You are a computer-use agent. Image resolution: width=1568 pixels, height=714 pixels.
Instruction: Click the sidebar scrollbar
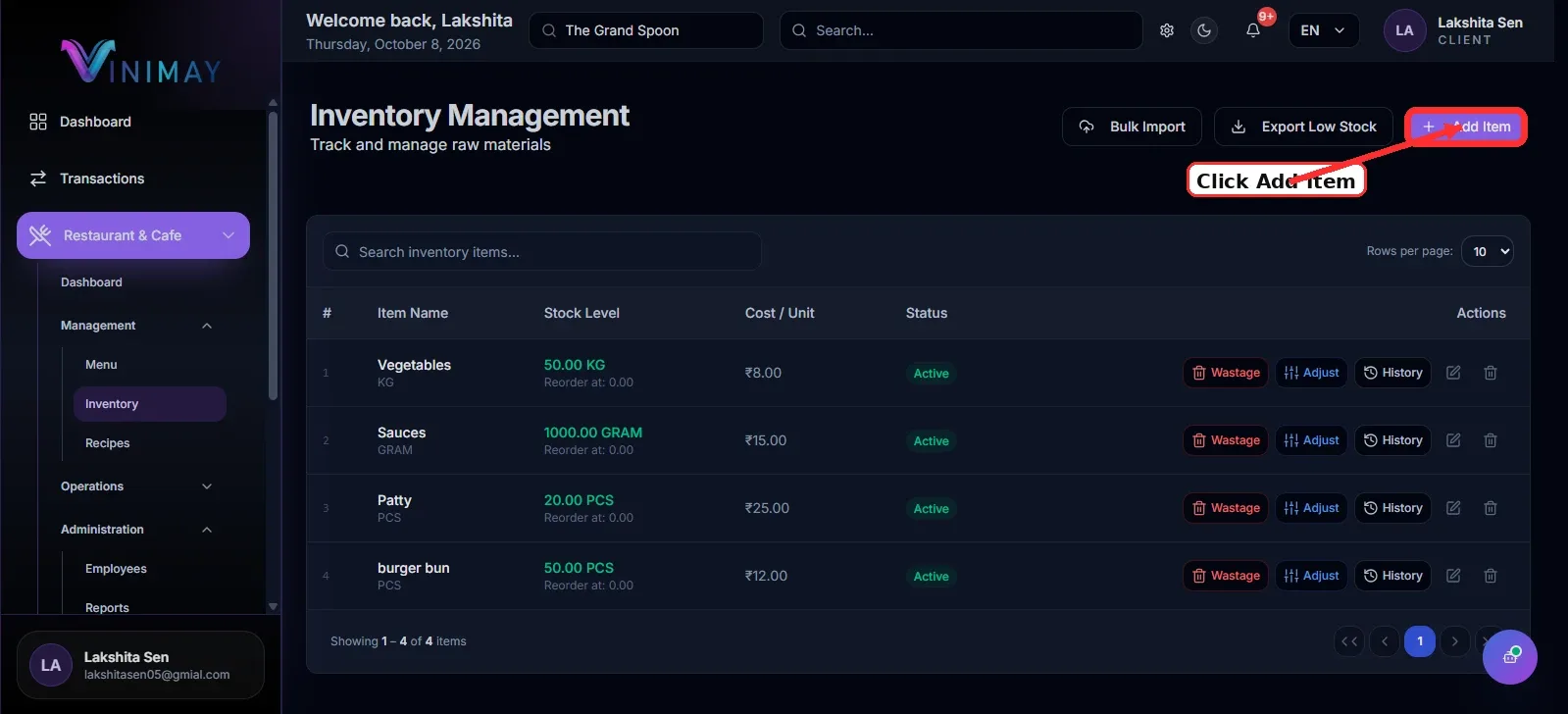[273, 255]
